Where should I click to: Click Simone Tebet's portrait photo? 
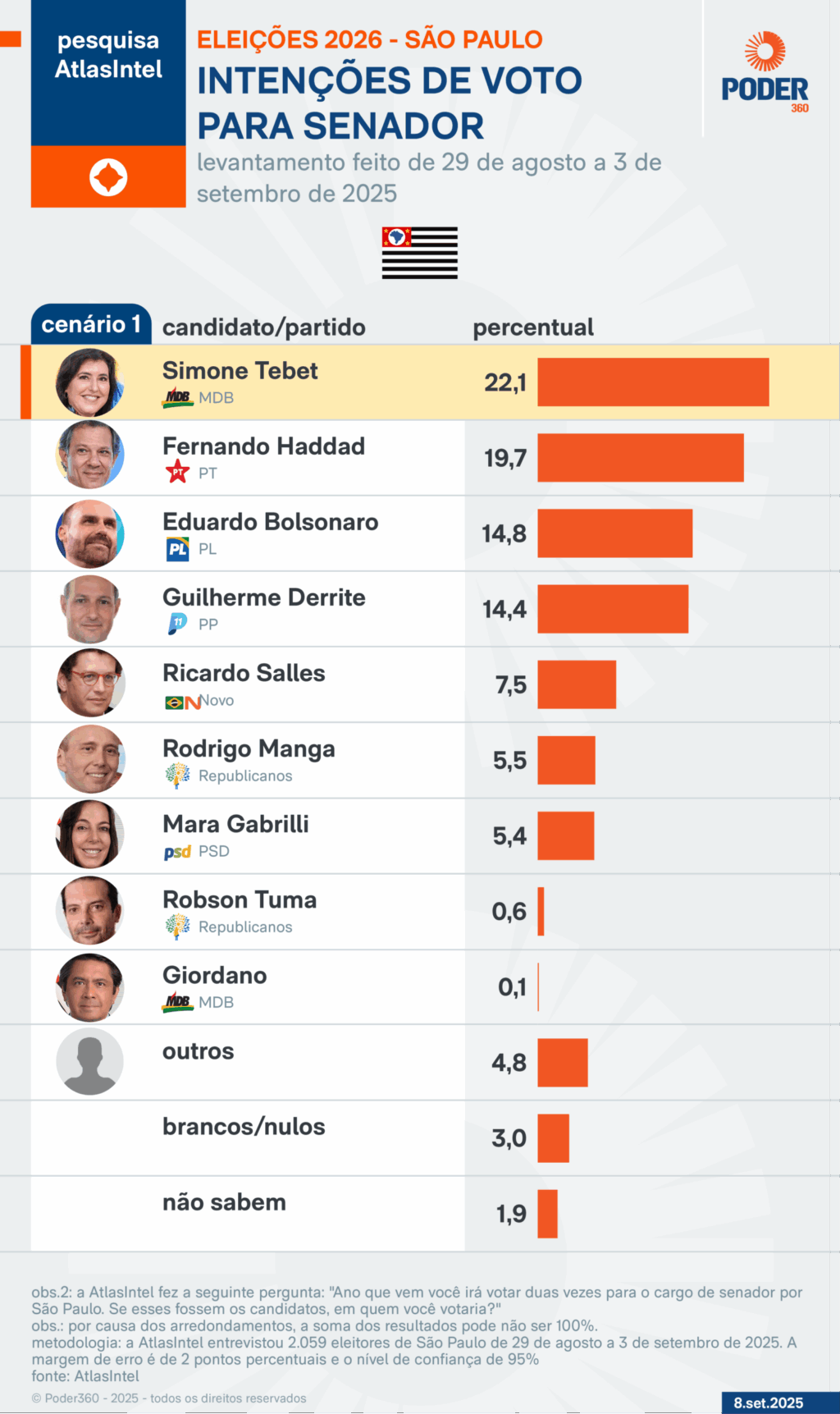(89, 382)
